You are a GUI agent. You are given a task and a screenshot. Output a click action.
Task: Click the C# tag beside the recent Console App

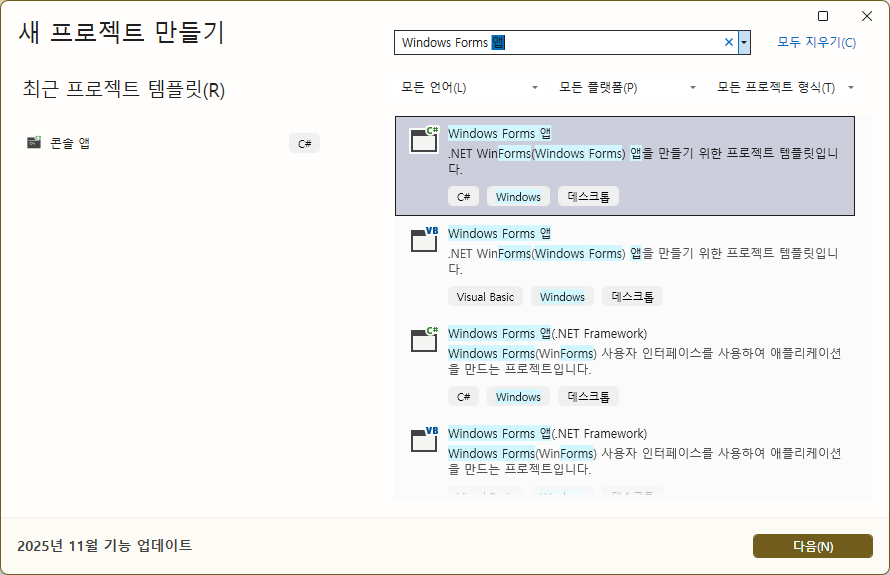[x=304, y=144]
